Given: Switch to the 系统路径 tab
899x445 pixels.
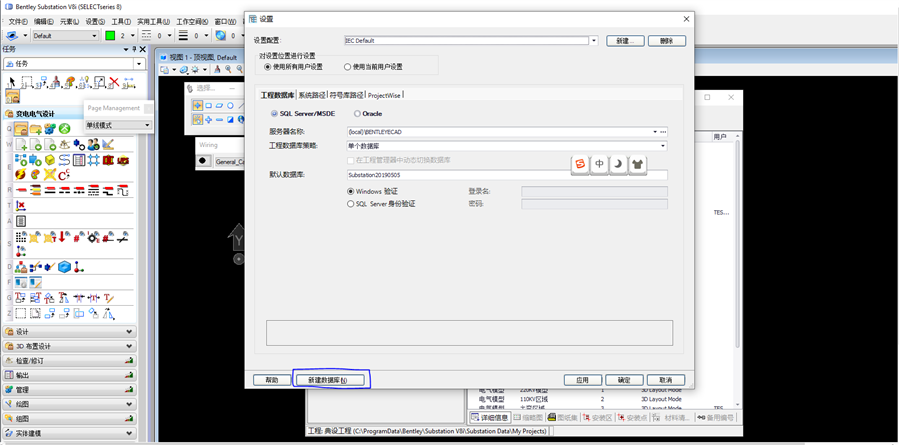Looking at the screenshot, I should (312, 95).
